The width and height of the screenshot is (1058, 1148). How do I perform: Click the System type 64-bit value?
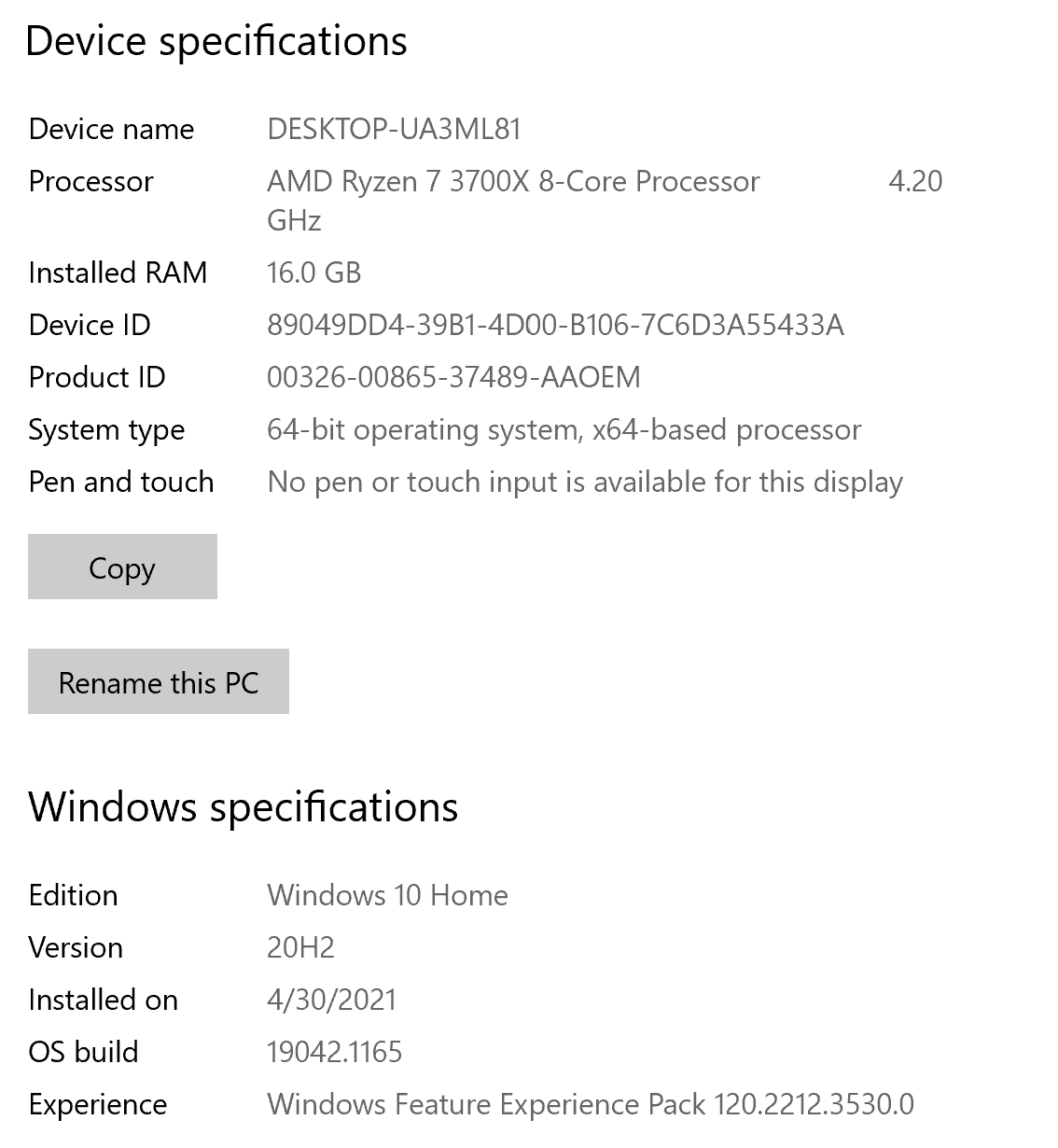(x=564, y=429)
